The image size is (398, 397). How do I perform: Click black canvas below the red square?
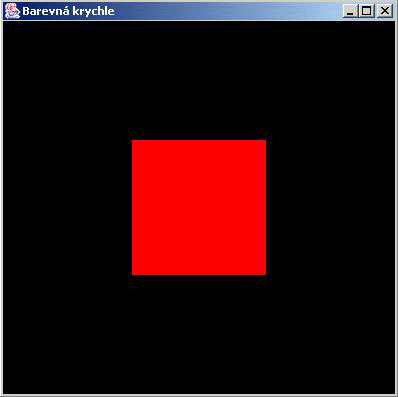pos(199,334)
